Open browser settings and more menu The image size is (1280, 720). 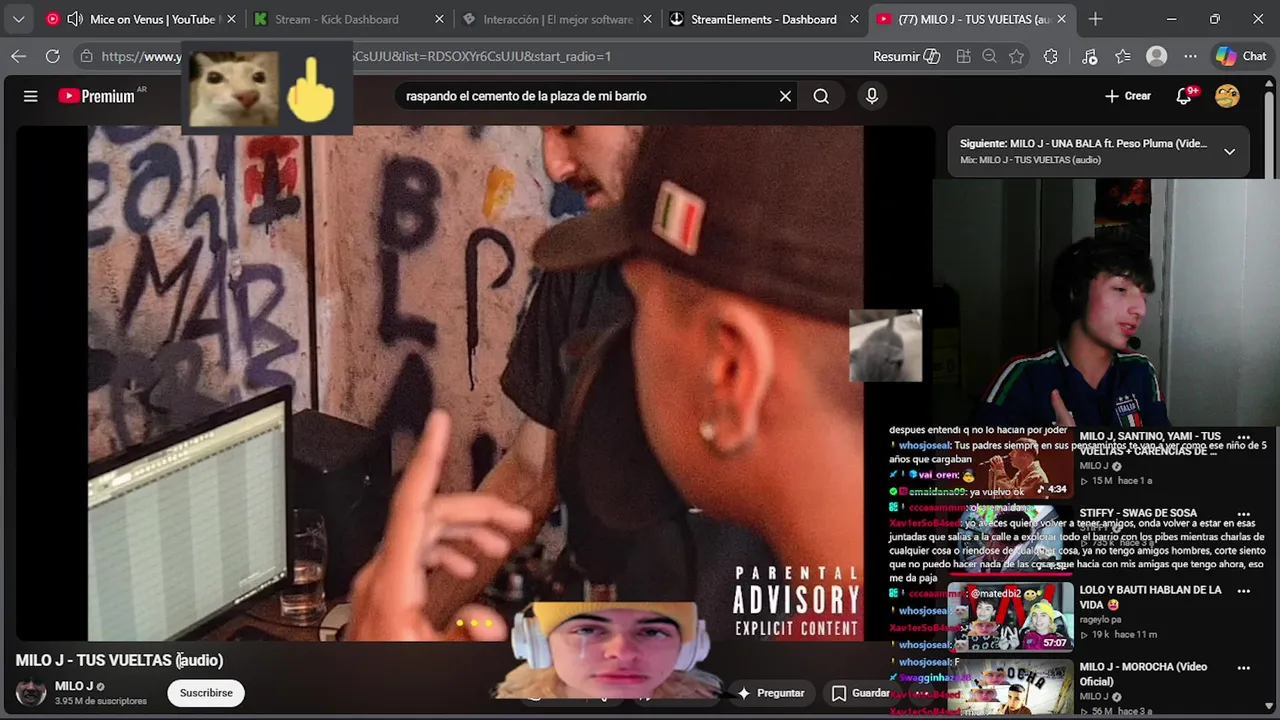coord(1190,56)
